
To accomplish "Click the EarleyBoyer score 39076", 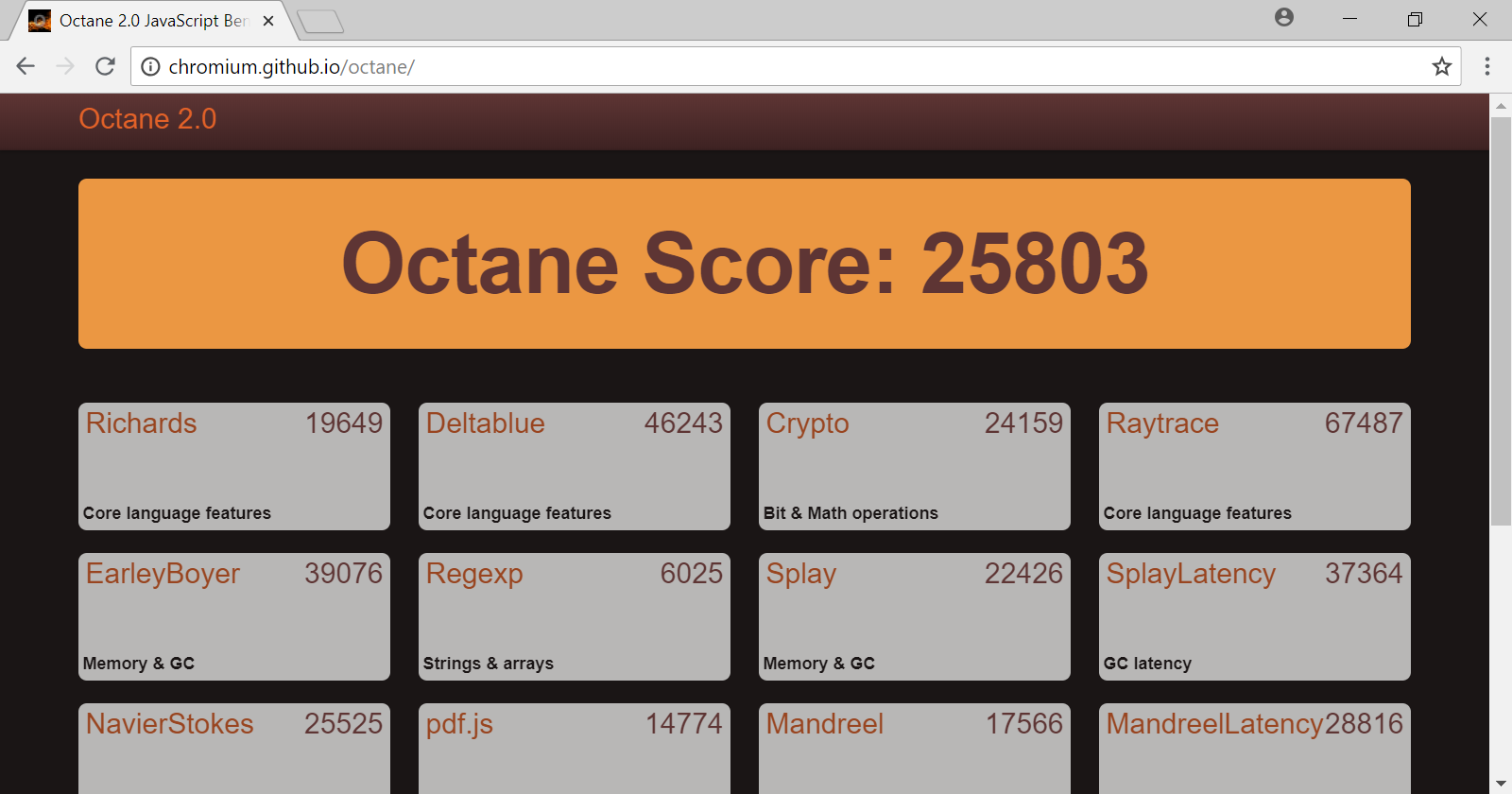I will tap(344, 574).
